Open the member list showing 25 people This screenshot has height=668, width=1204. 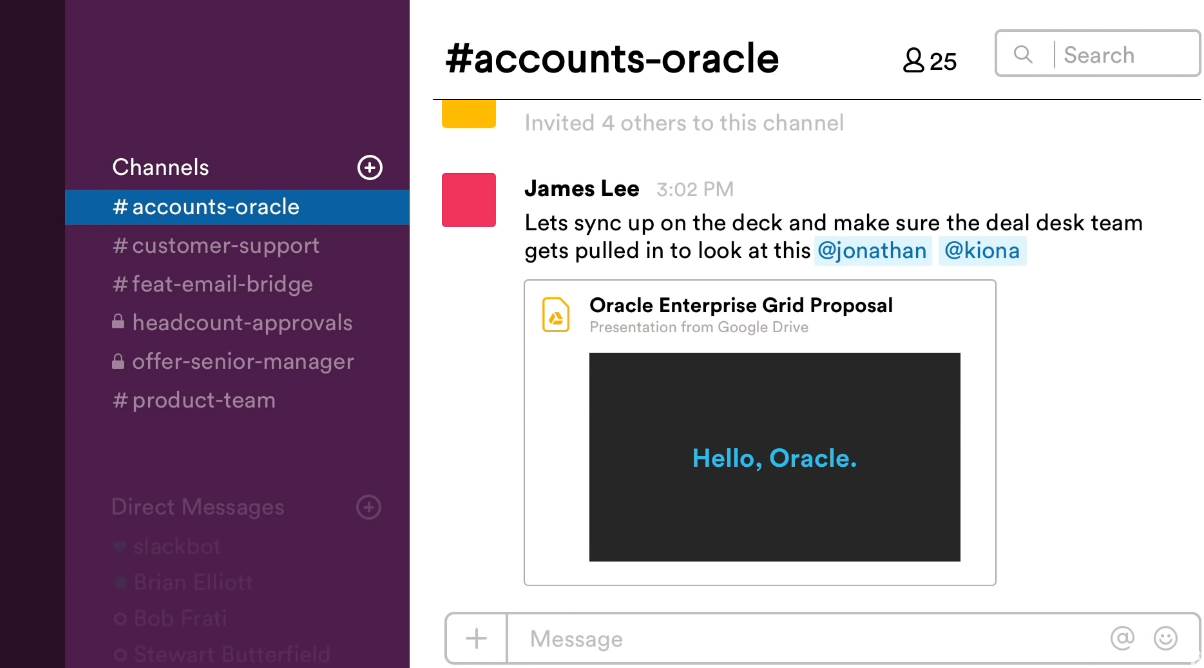point(930,62)
